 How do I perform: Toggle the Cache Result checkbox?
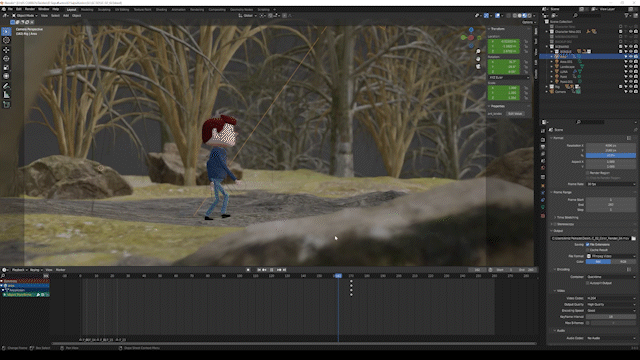pos(588,250)
